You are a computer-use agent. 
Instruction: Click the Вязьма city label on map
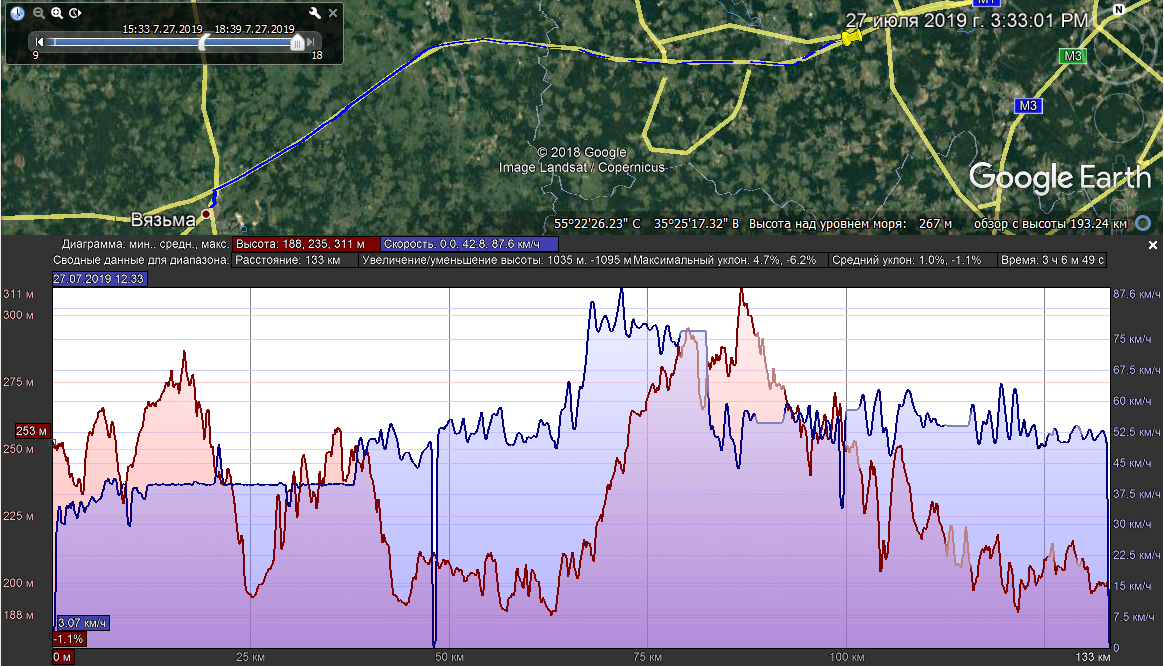161,219
